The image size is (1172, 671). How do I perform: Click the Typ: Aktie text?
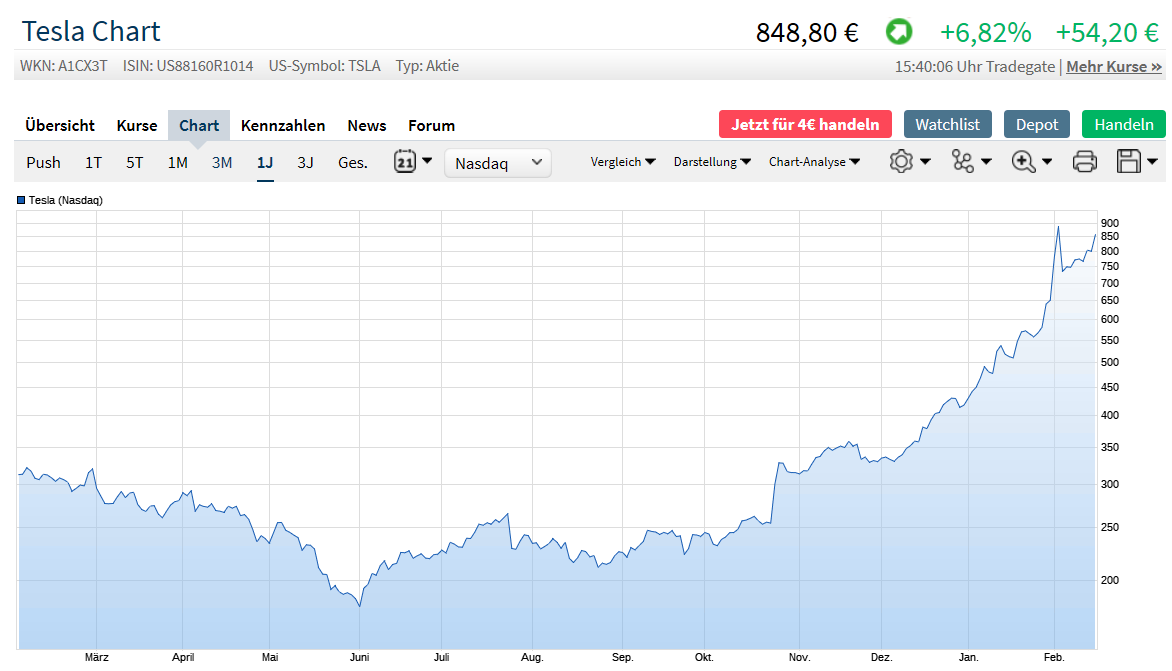[x=427, y=66]
